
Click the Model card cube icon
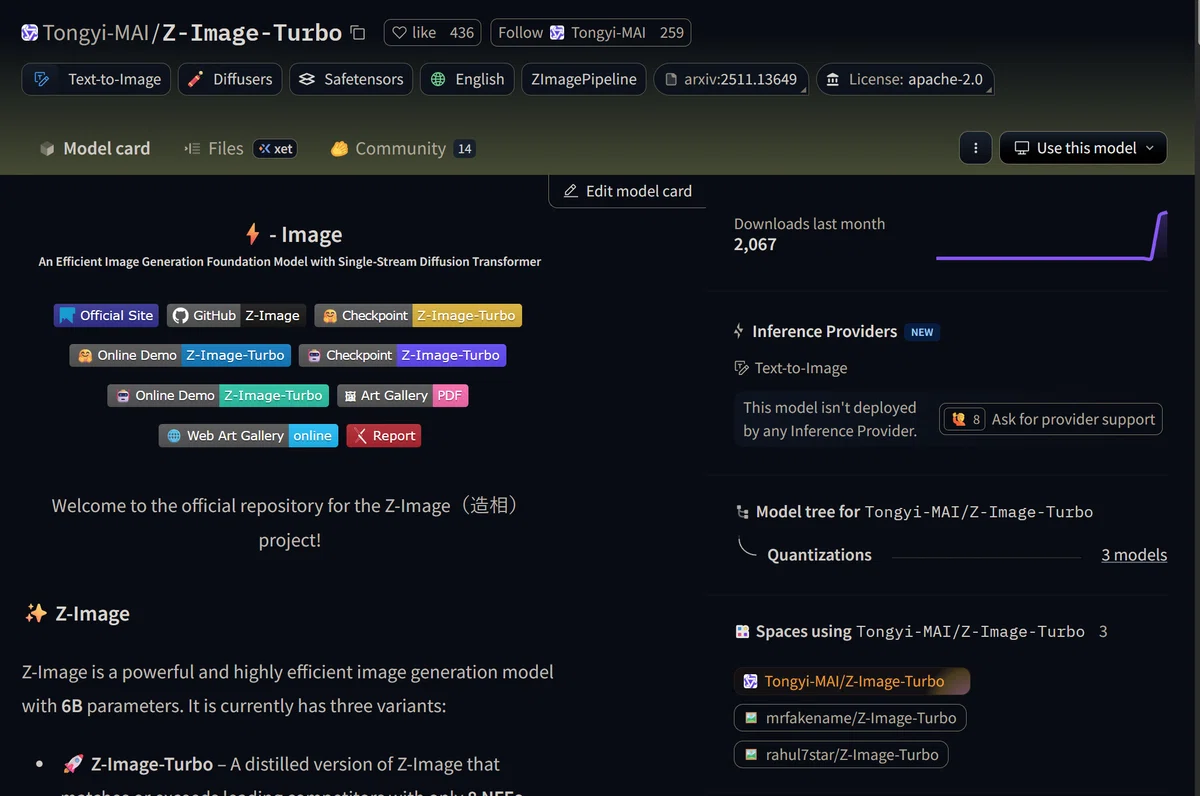tap(47, 149)
